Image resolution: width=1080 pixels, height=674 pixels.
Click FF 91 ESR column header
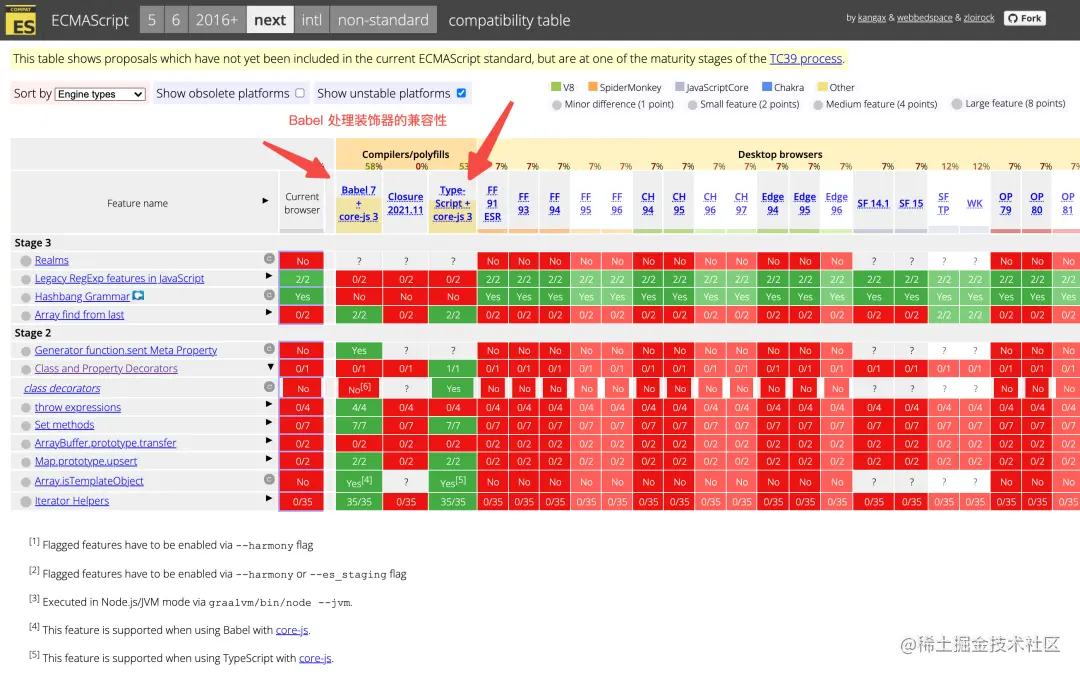click(492, 203)
